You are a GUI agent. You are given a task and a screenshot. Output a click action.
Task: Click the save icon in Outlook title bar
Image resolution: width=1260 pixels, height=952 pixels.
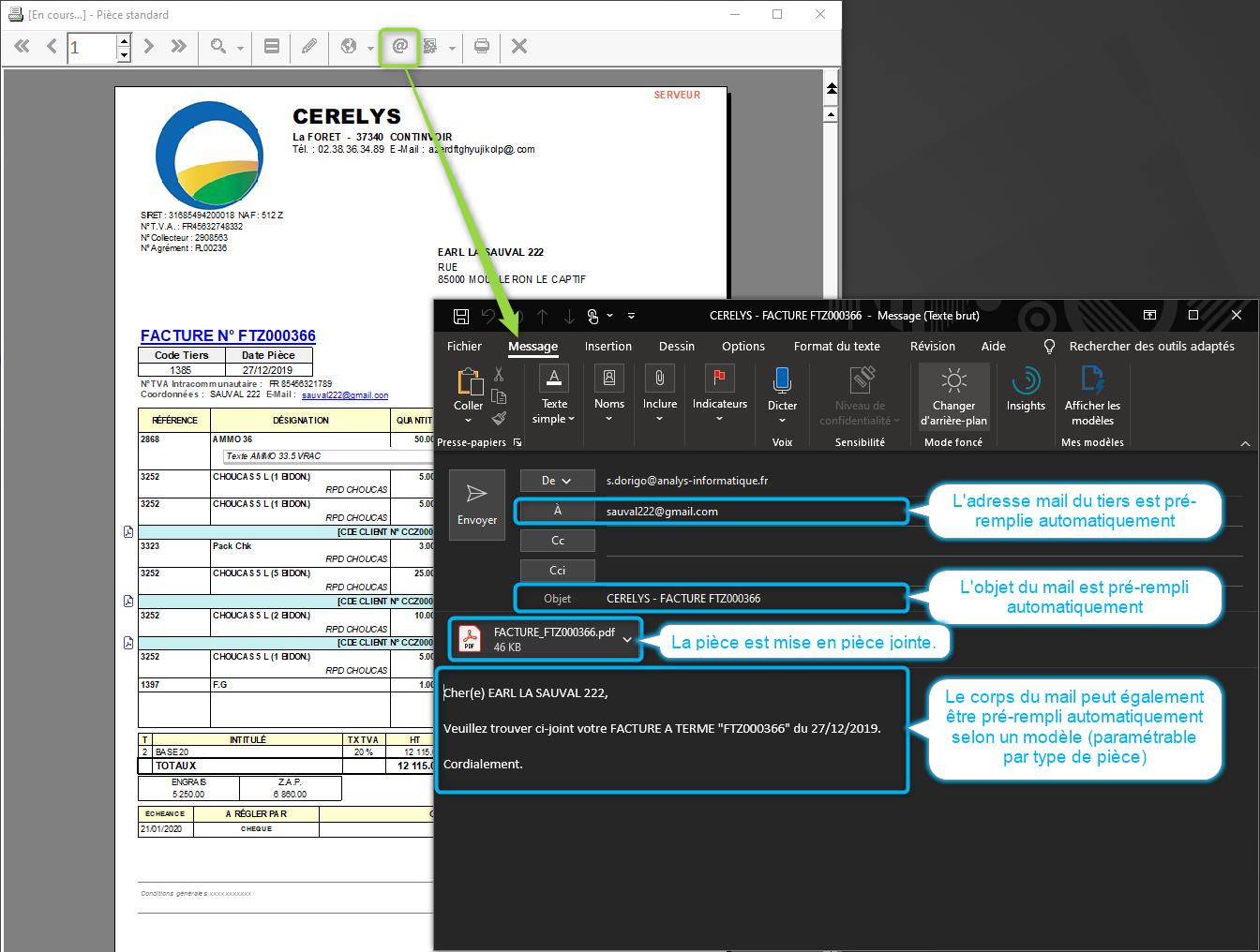click(x=460, y=316)
